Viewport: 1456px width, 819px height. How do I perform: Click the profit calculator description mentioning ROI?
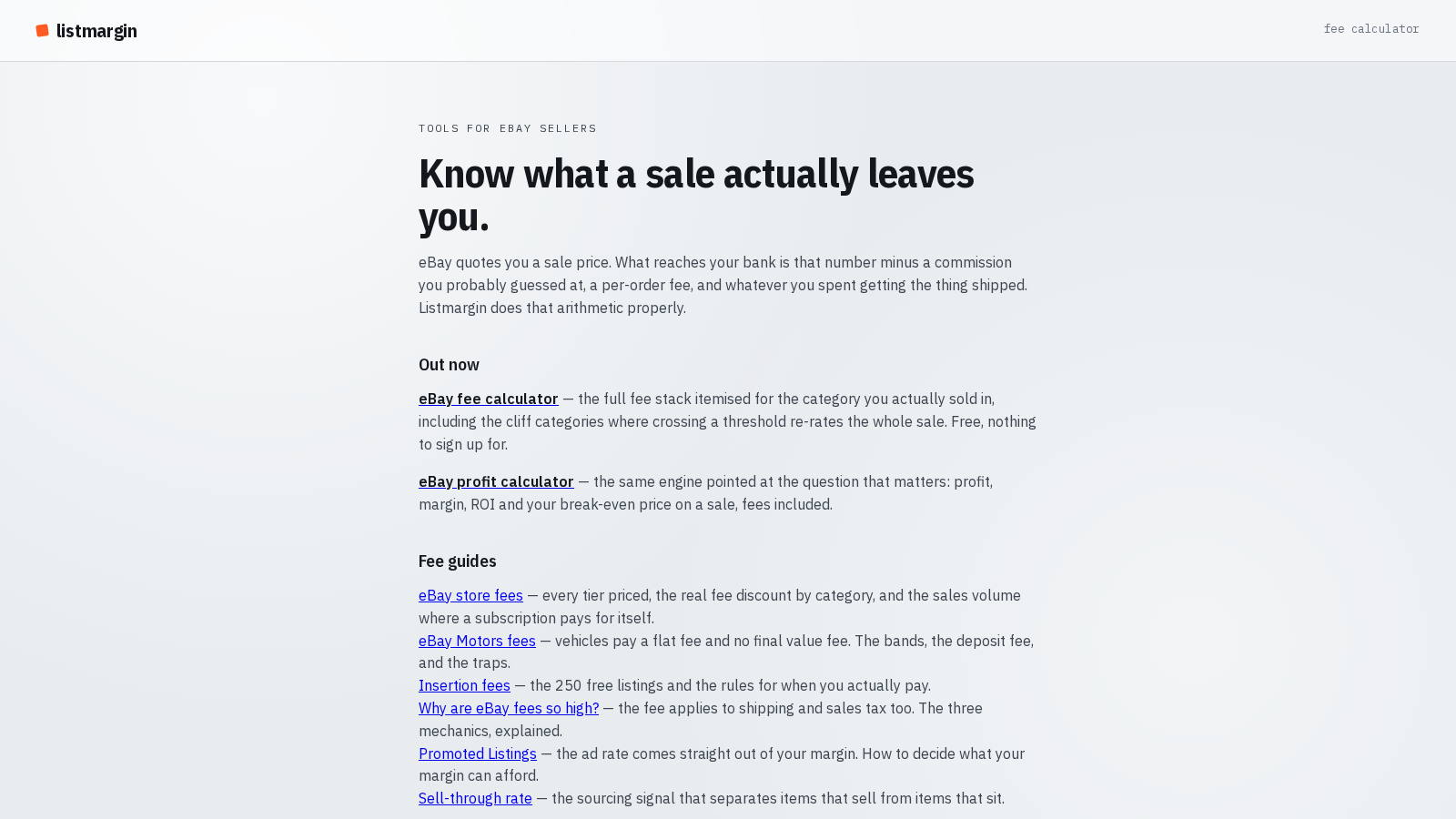pos(706,493)
